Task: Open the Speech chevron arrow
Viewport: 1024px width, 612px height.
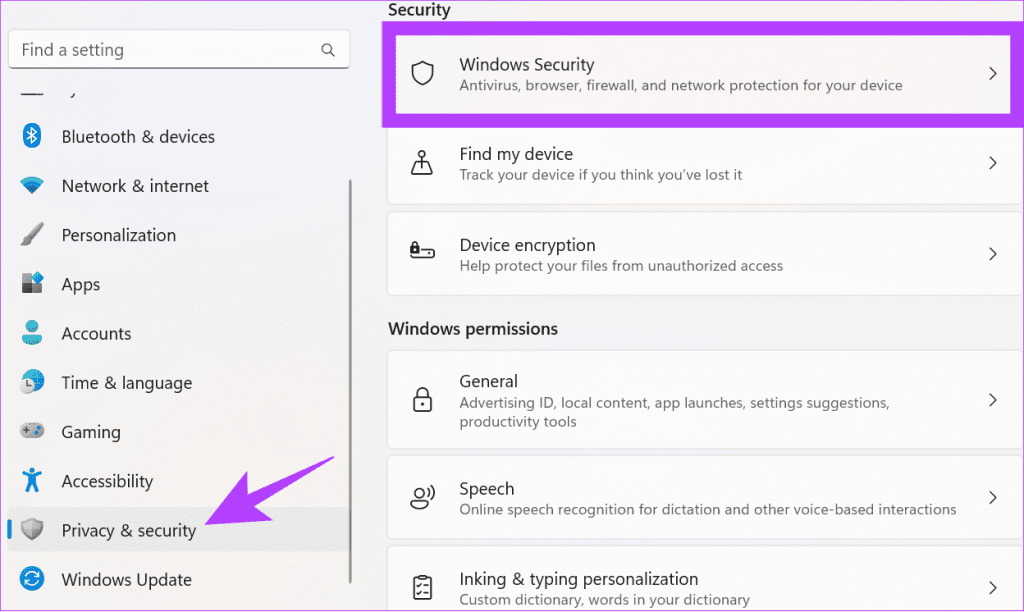Action: [x=992, y=498]
